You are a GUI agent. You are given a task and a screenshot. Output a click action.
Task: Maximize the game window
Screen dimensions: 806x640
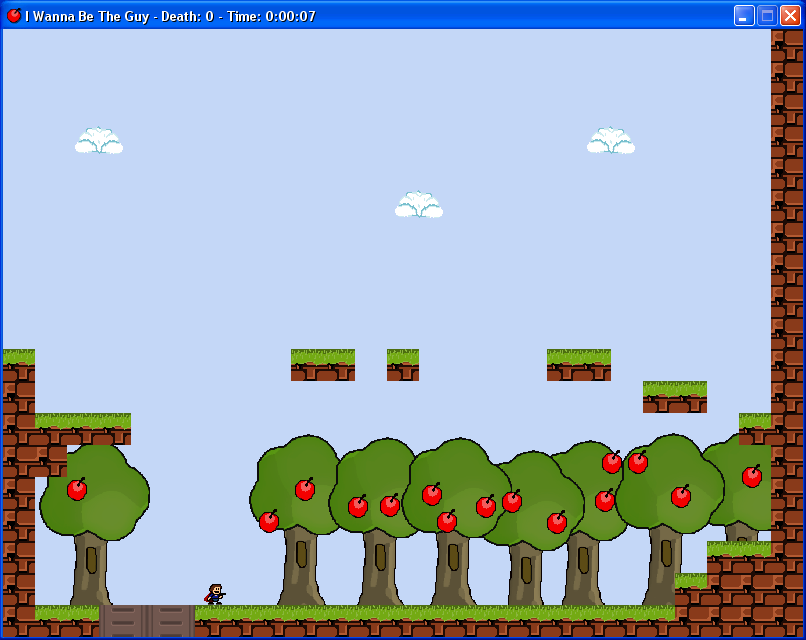[x=767, y=16]
